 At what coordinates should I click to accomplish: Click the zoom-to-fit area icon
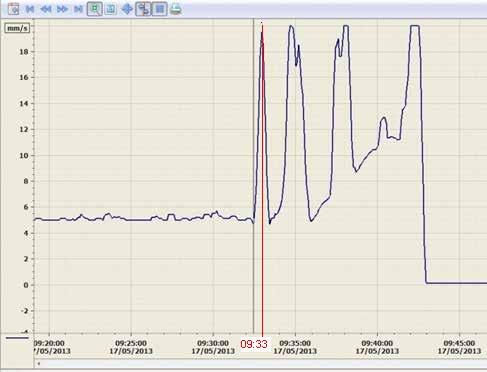111,9
